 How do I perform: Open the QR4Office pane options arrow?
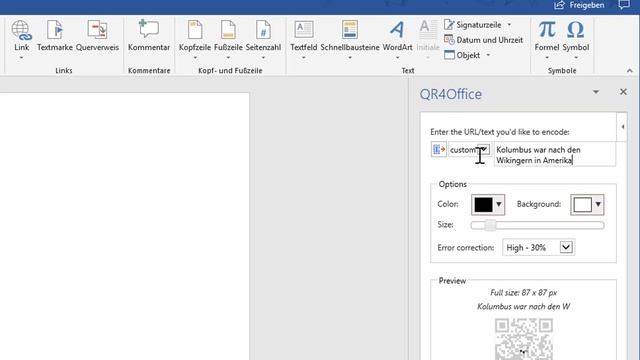(x=596, y=92)
